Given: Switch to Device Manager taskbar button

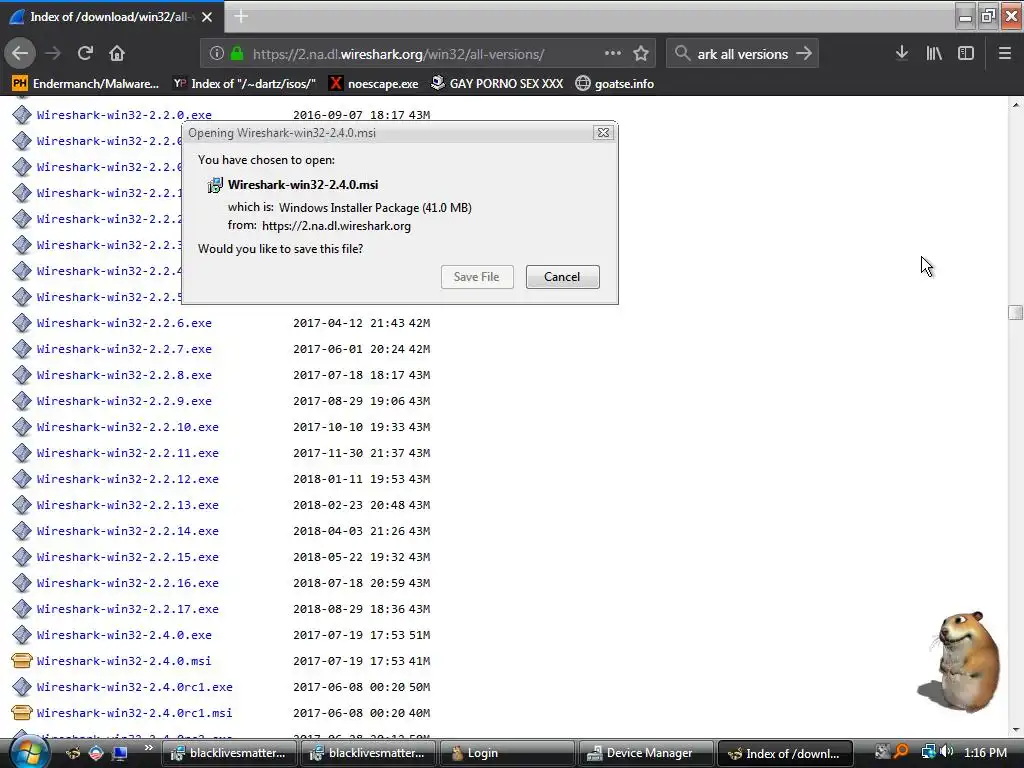Looking at the screenshot, I should tap(645, 753).
